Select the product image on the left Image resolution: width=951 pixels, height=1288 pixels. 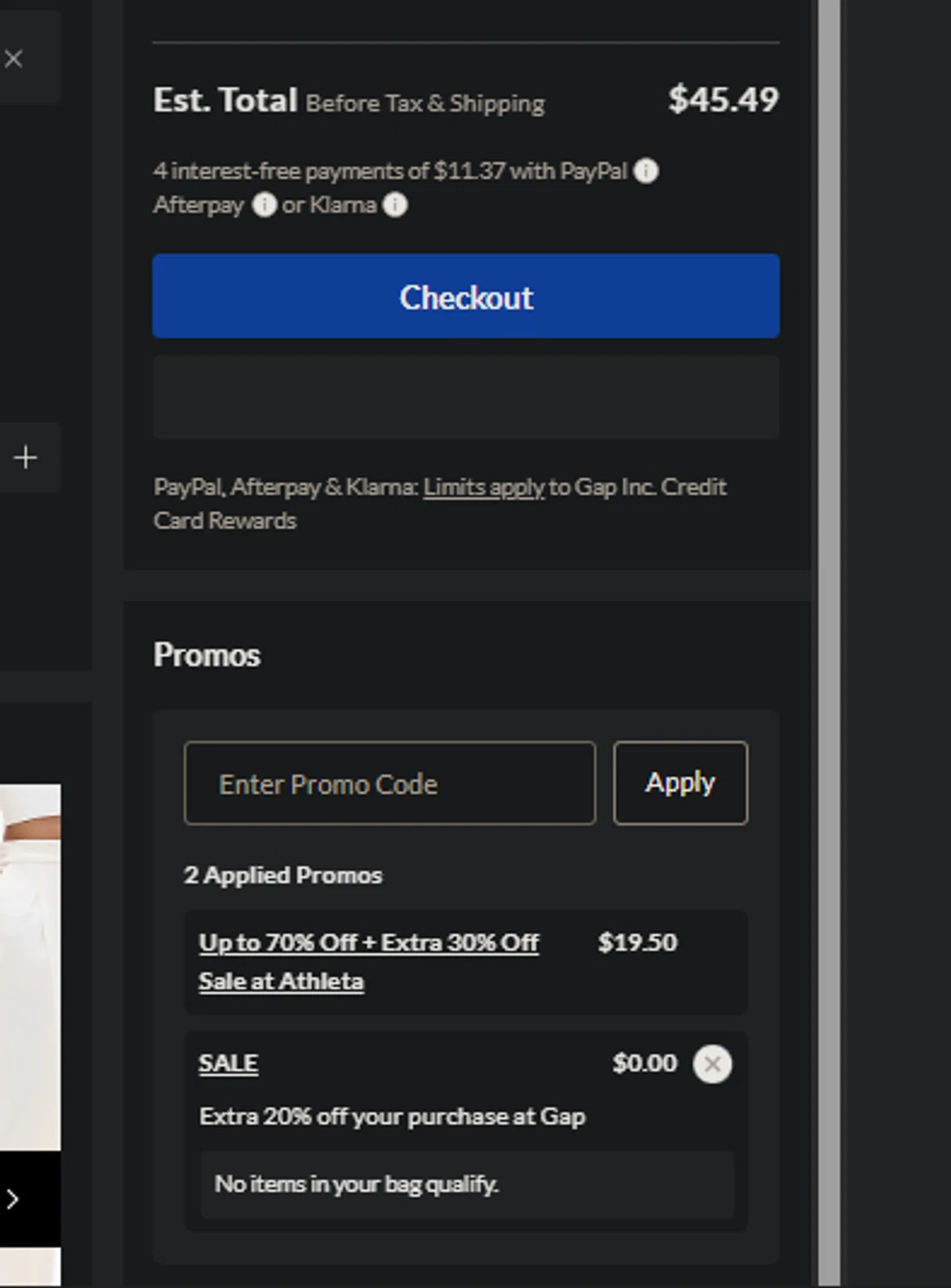[x=30, y=962]
